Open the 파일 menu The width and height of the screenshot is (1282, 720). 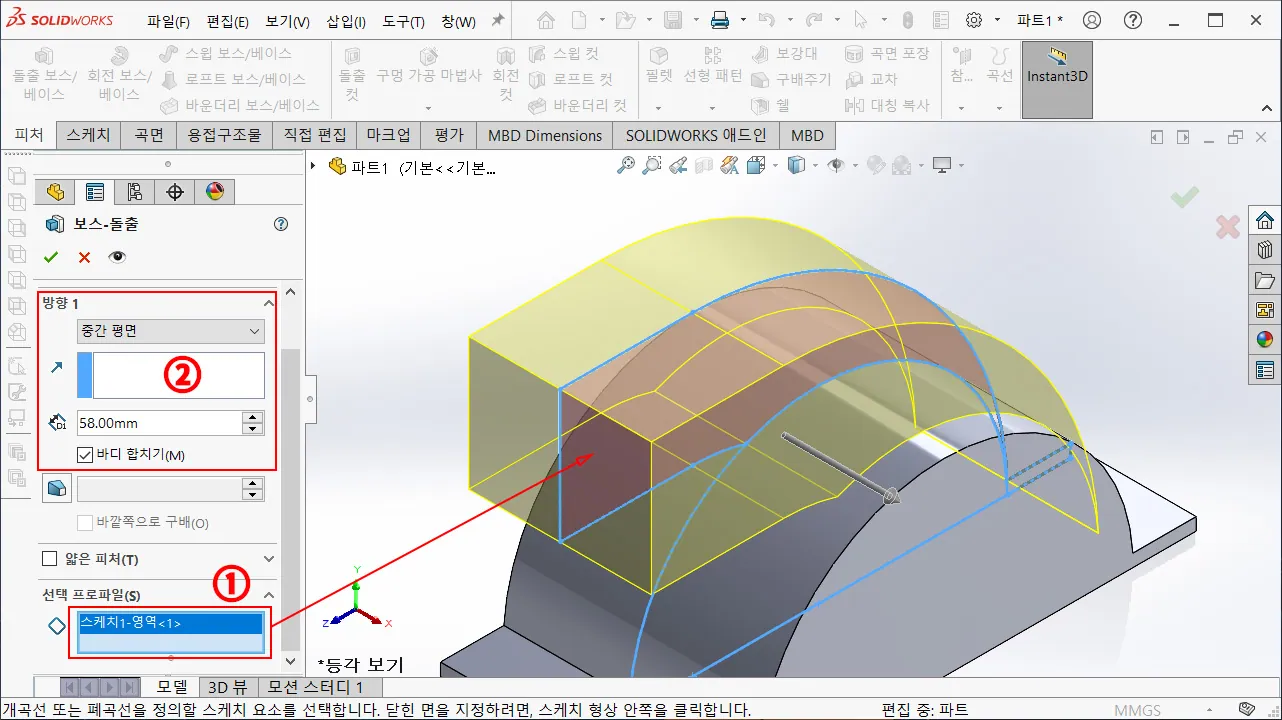(x=168, y=21)
